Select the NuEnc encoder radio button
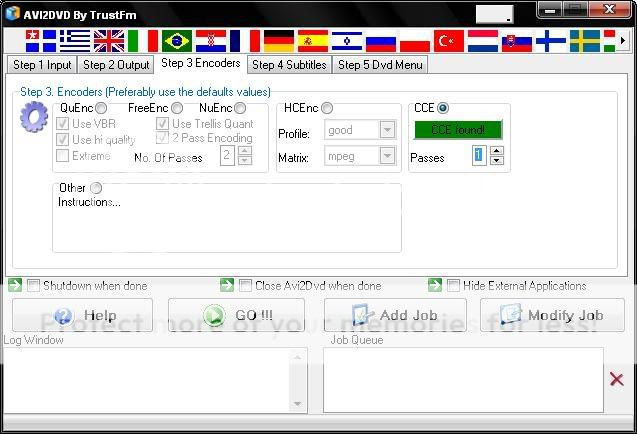 tap(240, 108)
